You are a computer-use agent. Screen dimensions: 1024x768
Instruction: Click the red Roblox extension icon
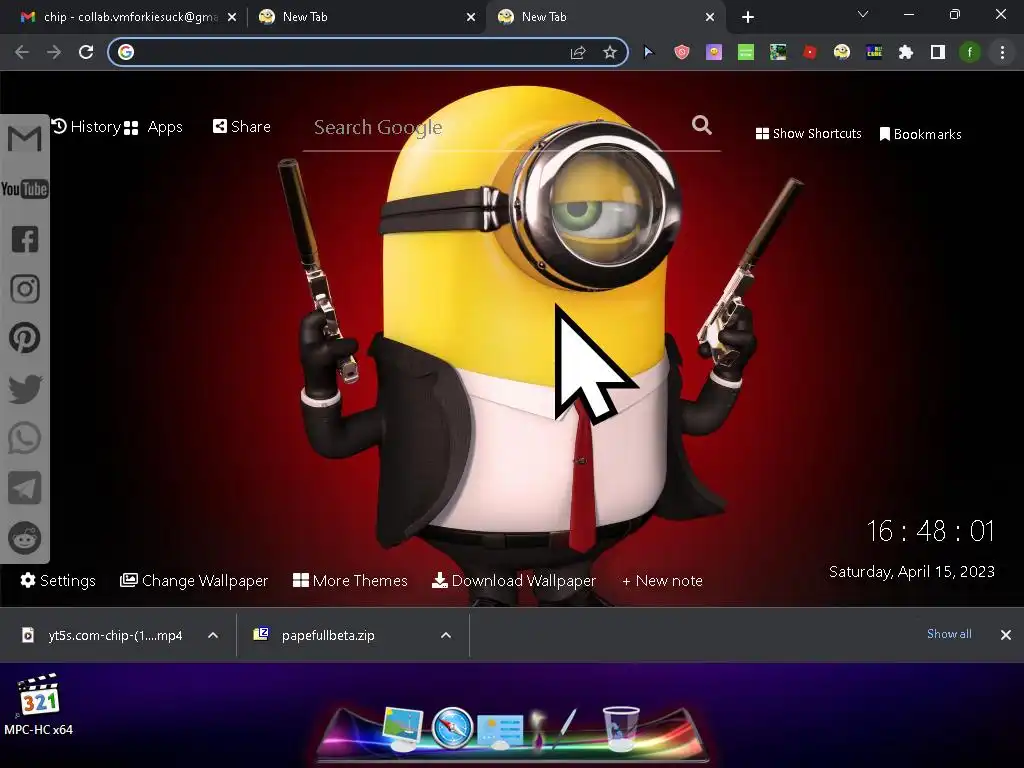(810, 52)
